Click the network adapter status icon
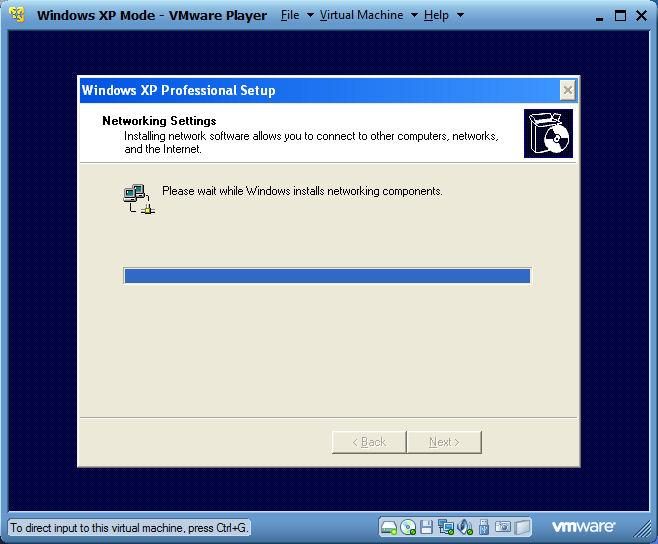Viewport: 658px width, 544px height. tap(446, 527)
